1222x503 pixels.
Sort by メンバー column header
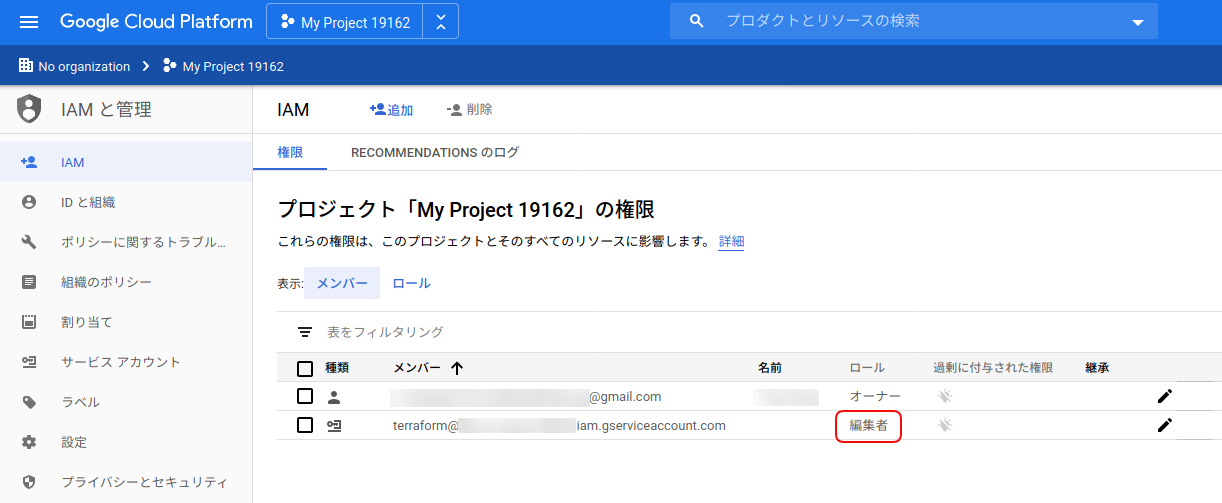(417, 368)
